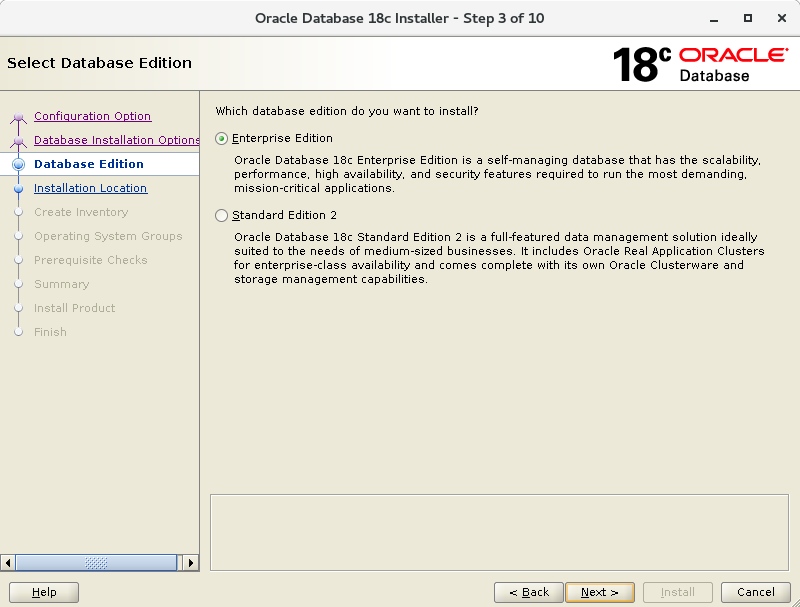The image size is (800, 607).
Task: Click the Standard Edition 2 description paragraph
Action: (x=499, y=258)
